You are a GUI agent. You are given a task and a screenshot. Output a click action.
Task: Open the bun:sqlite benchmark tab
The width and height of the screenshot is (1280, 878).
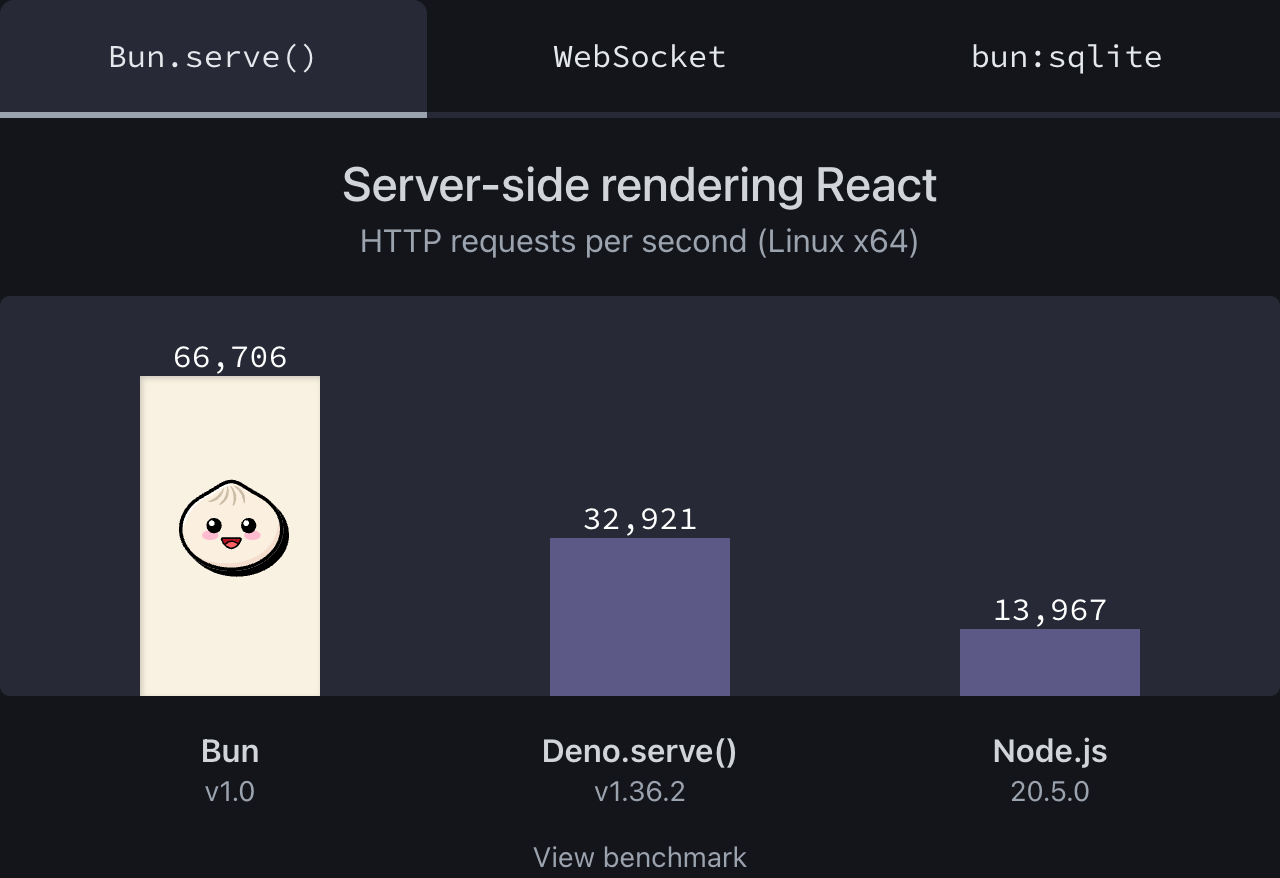point(1066,57)
